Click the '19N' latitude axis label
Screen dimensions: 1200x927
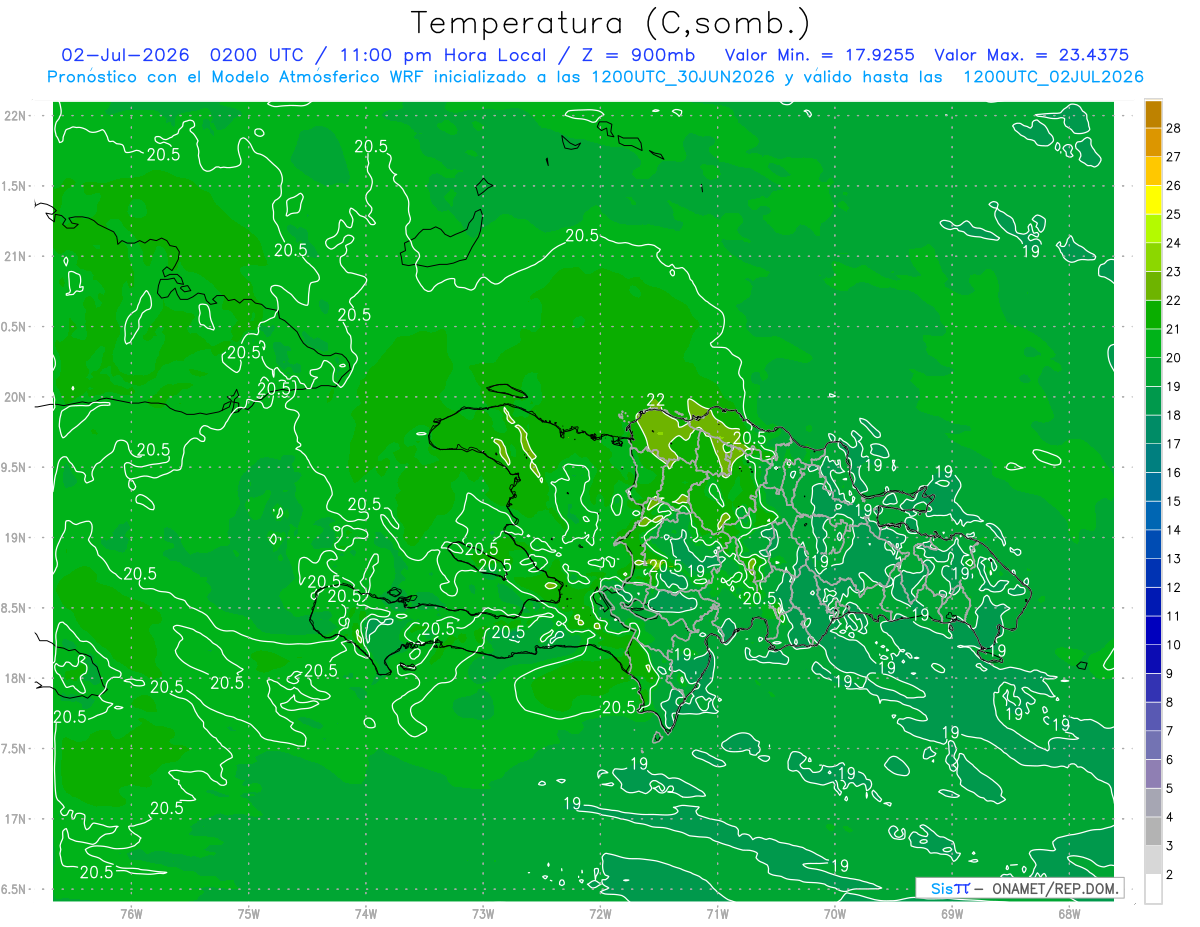(x=16, y=538)
